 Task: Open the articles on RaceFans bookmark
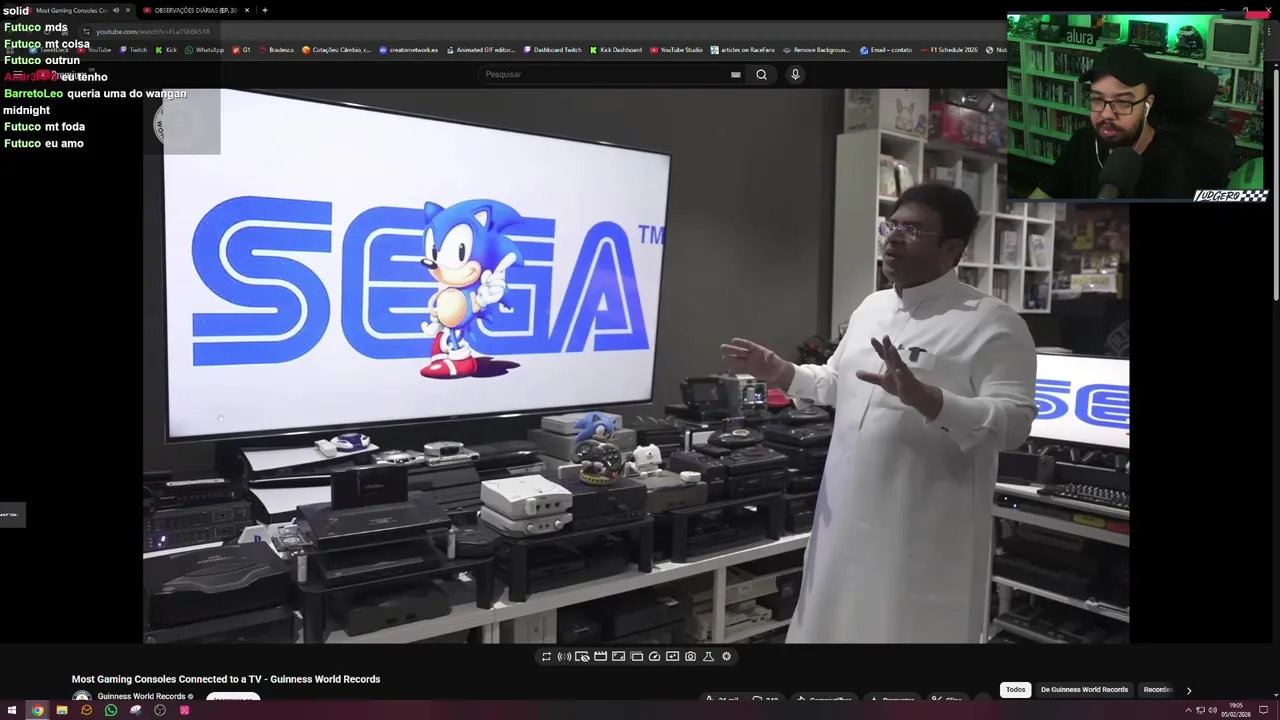point(744,50)
